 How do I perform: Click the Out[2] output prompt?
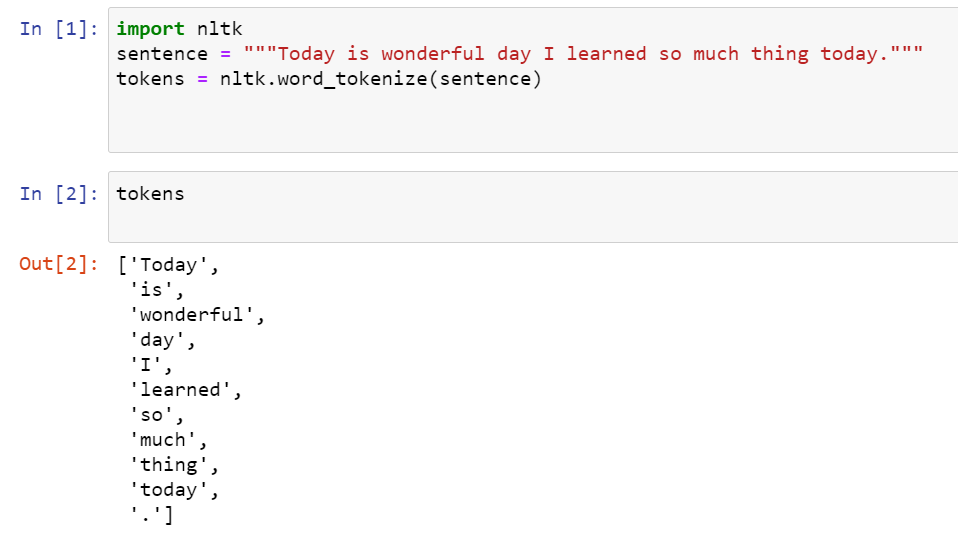pyautogui.click(x=59, y=264)
